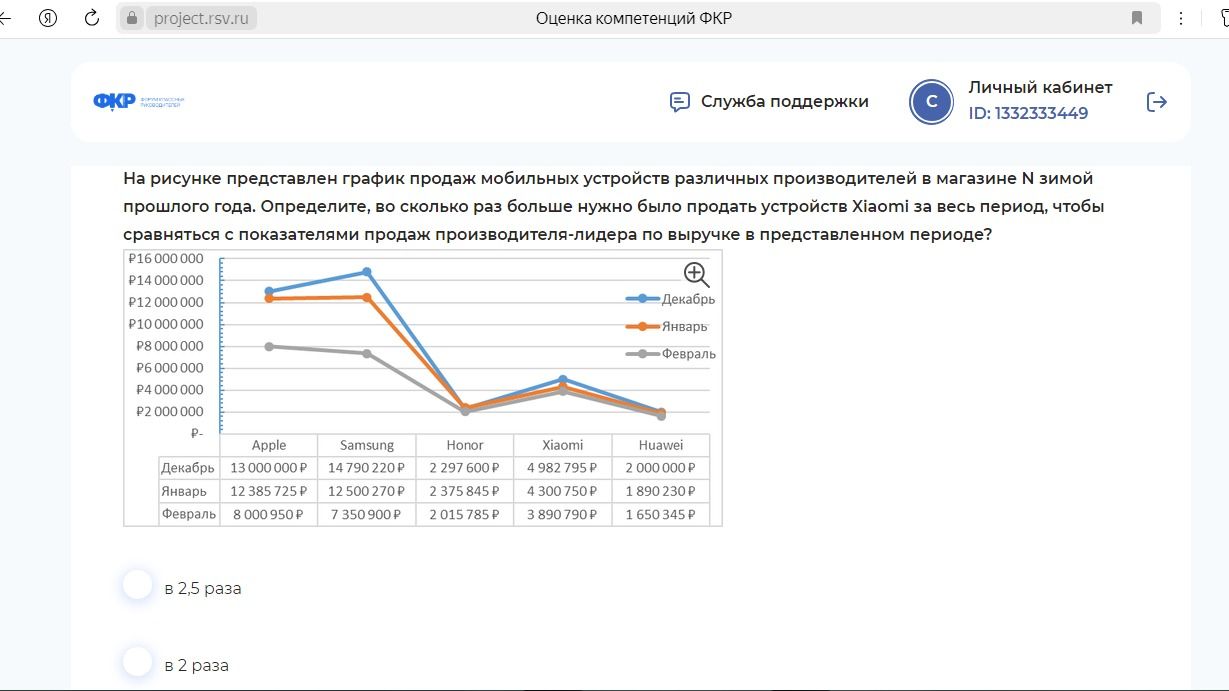
Task: Click the cell '4 982 795 ₽'
Action: point(562,468)
